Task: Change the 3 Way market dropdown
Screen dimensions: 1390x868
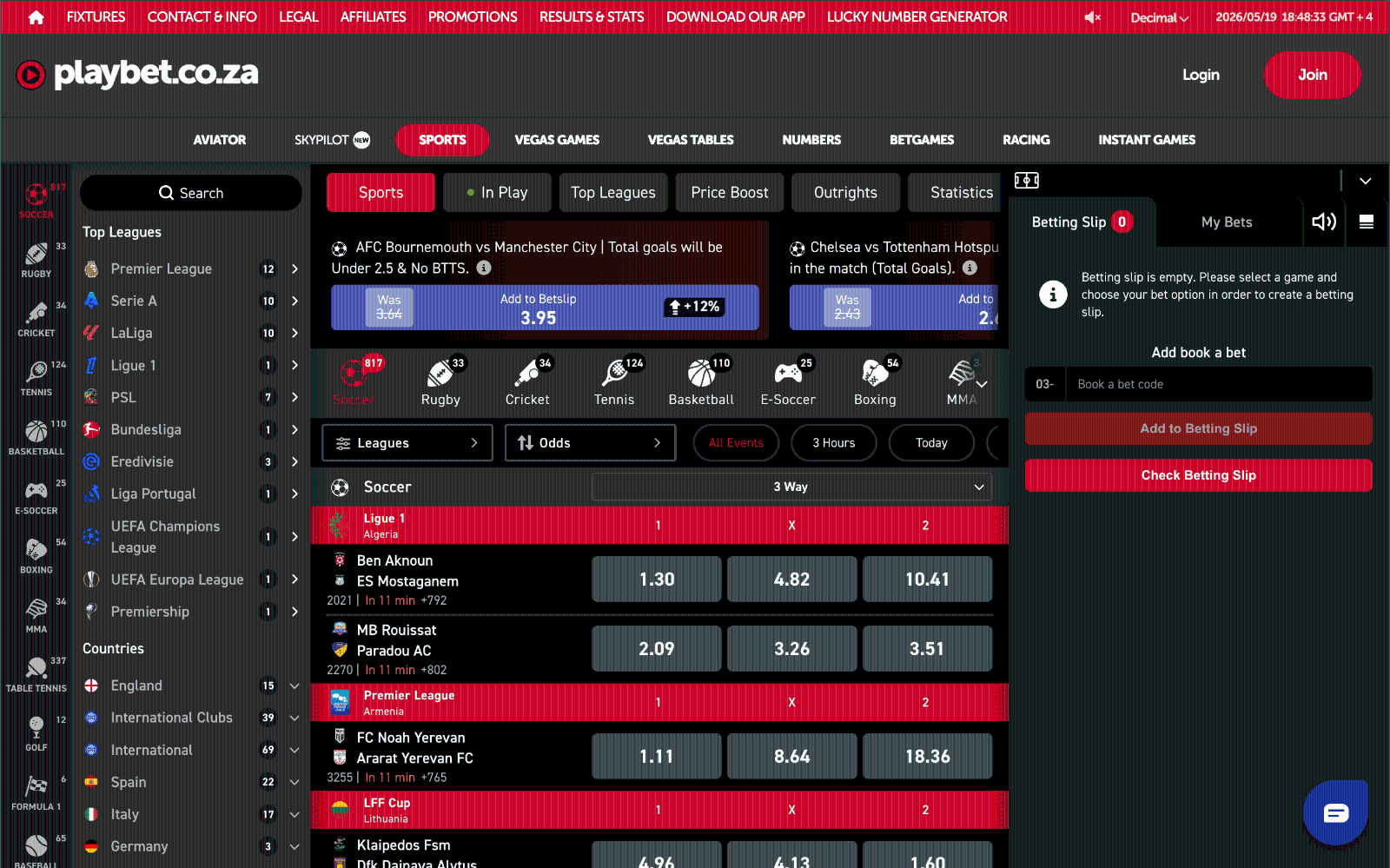Action: [x=791, y=487]
